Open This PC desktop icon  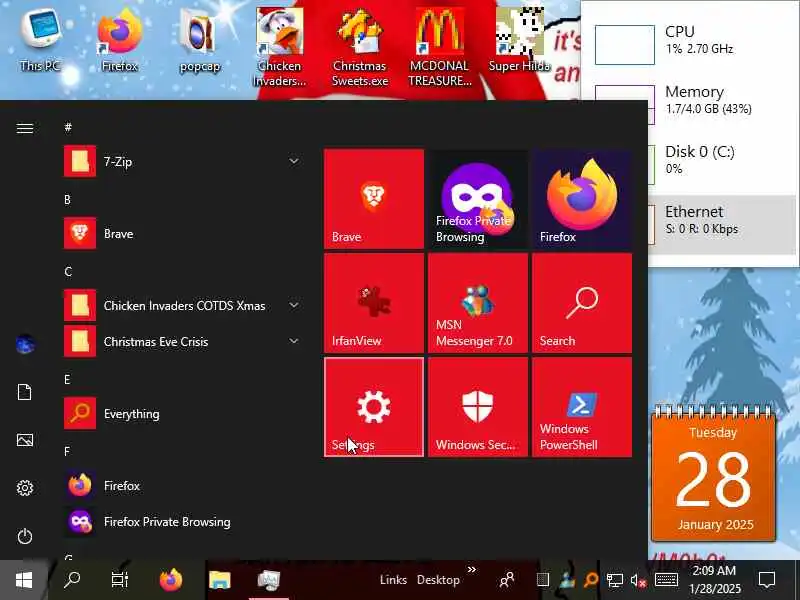tap(40, 41)
